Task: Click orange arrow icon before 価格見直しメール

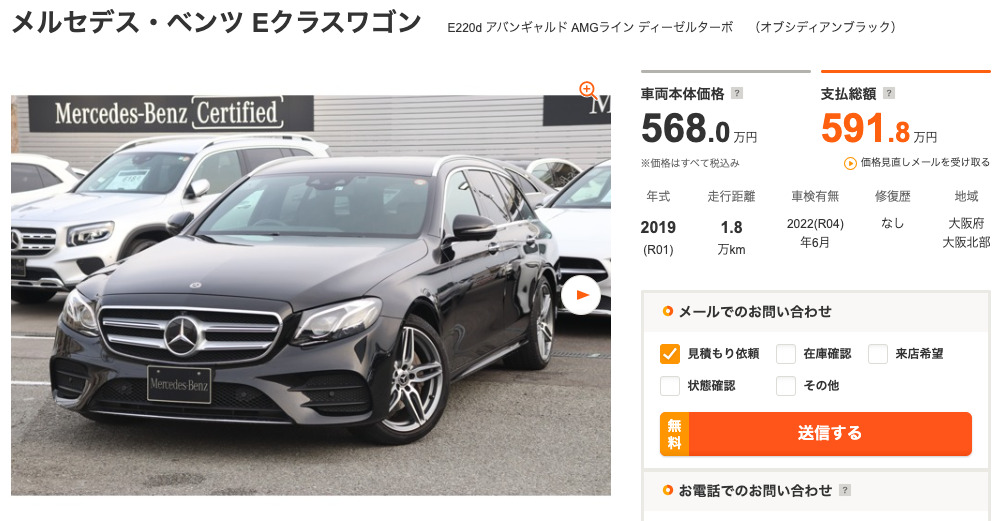Action: tap(850, 163)
